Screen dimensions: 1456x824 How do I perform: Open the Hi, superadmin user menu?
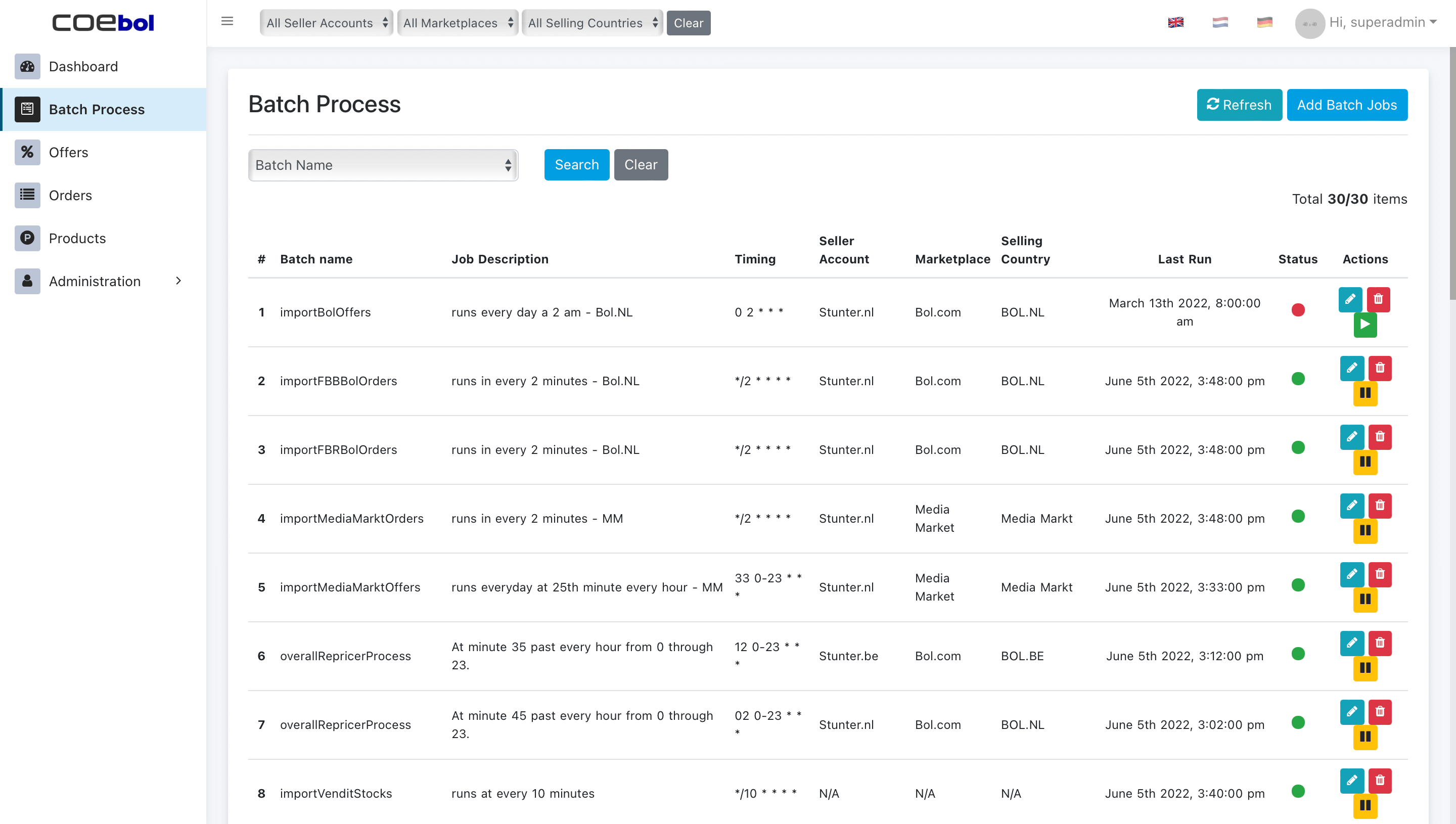(1382, 23)
